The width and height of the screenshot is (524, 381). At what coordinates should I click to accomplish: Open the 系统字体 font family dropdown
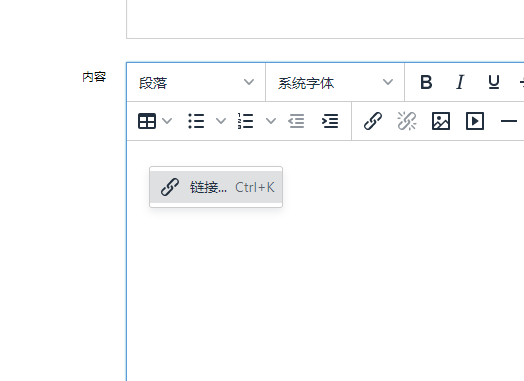pos(335,82)
